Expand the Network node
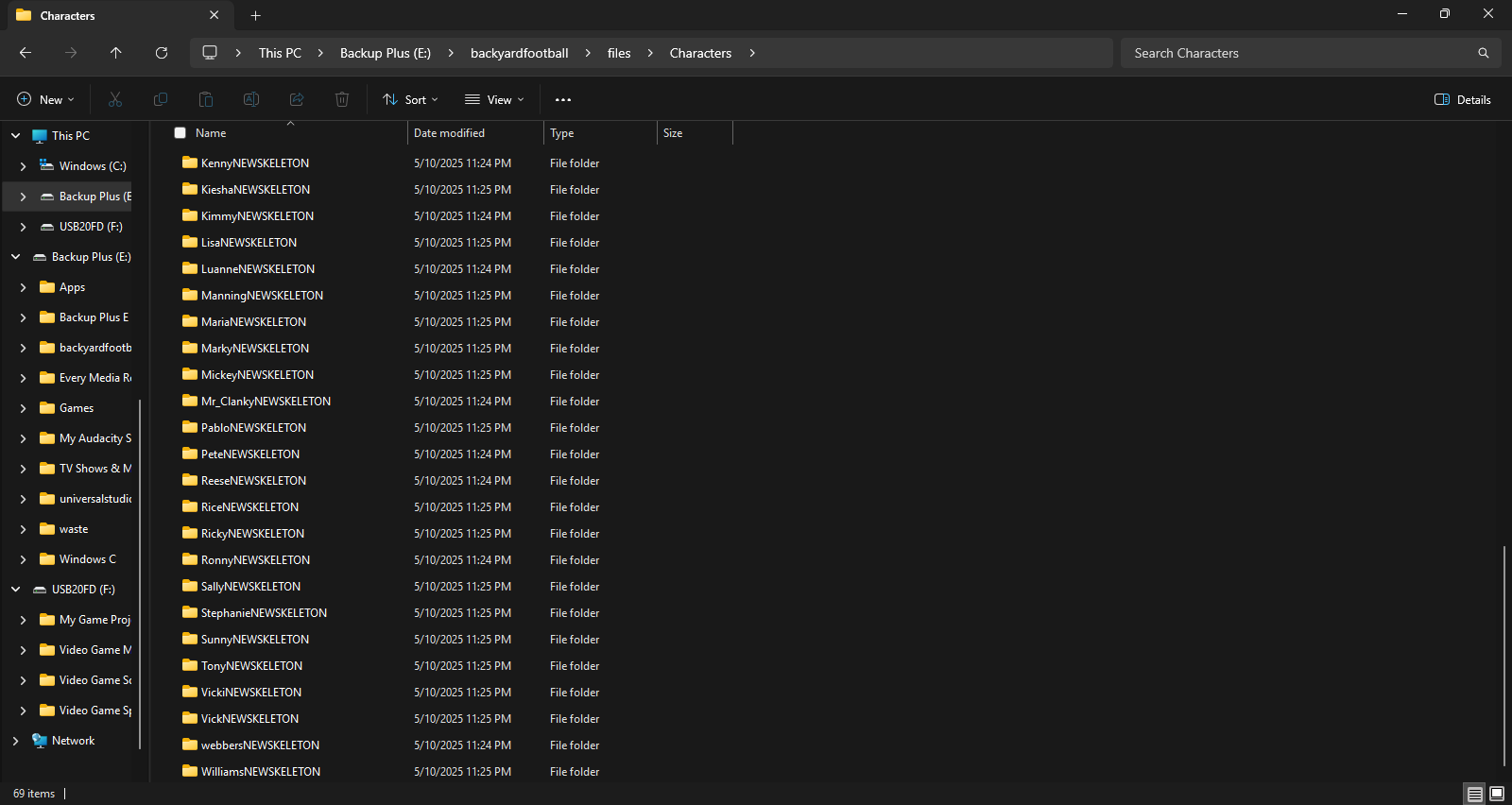 tap(15, 741)
